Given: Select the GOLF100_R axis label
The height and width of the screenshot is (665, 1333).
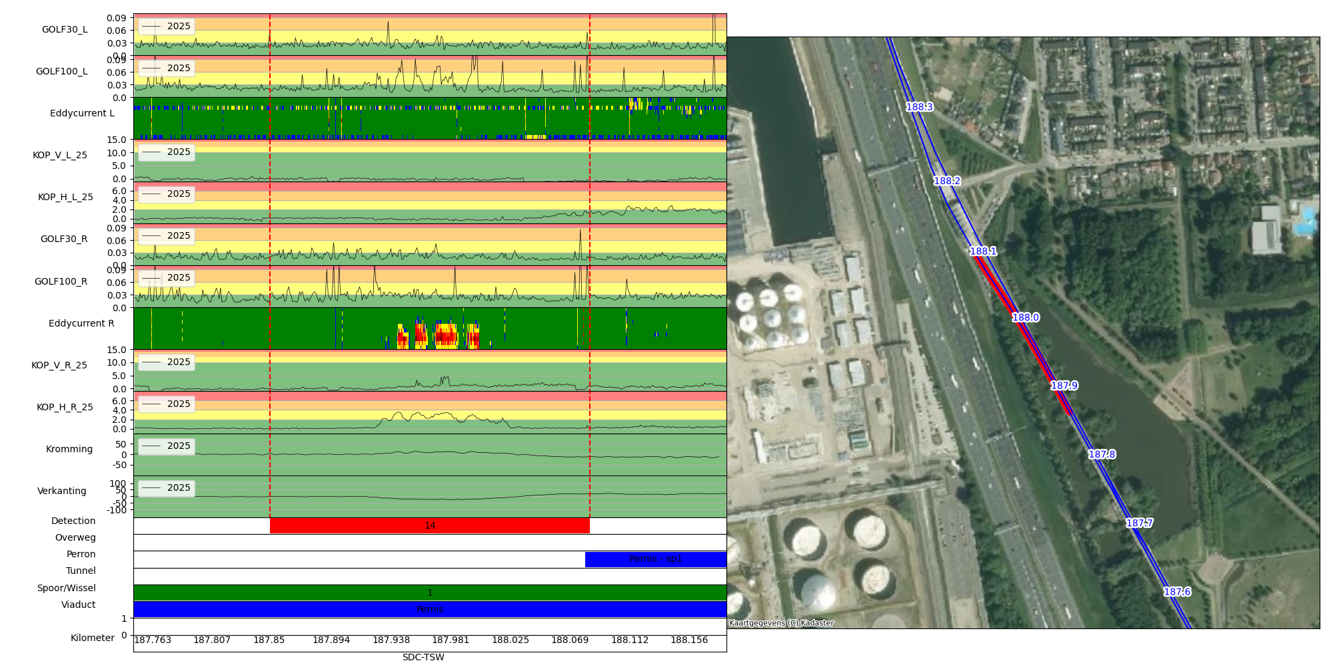Looking at the screenshot, I should coord(61,282).
